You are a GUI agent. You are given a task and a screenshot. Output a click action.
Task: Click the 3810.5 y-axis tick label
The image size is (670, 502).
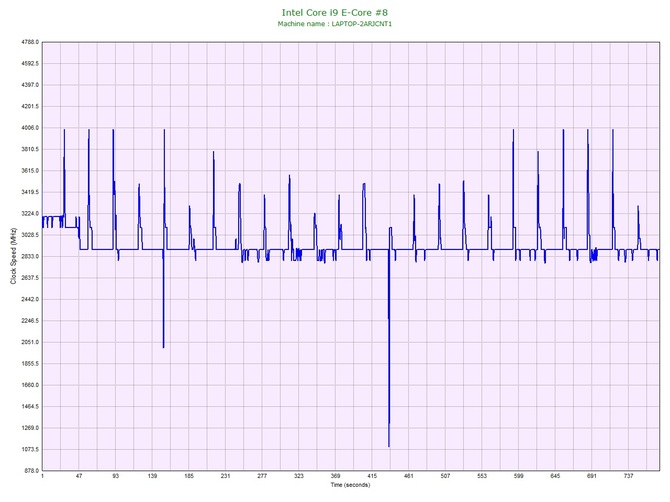[30, 150]
